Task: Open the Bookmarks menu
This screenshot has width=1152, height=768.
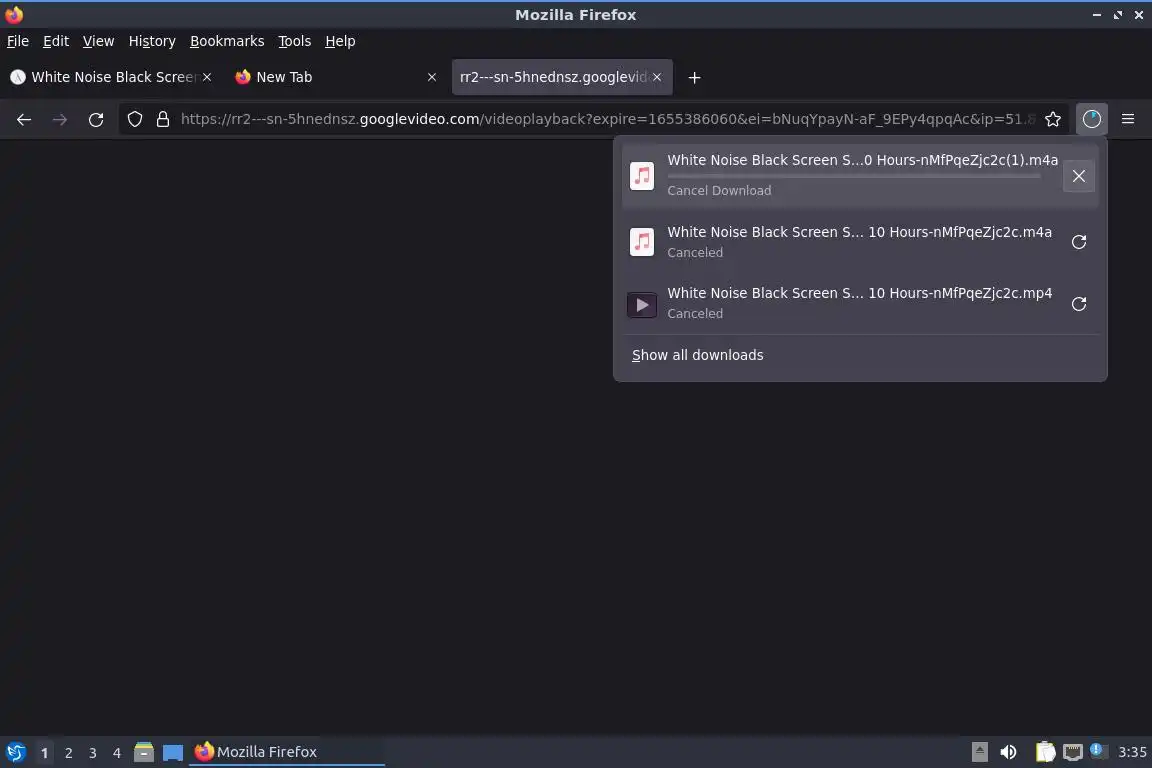Action: coord(227,41)
